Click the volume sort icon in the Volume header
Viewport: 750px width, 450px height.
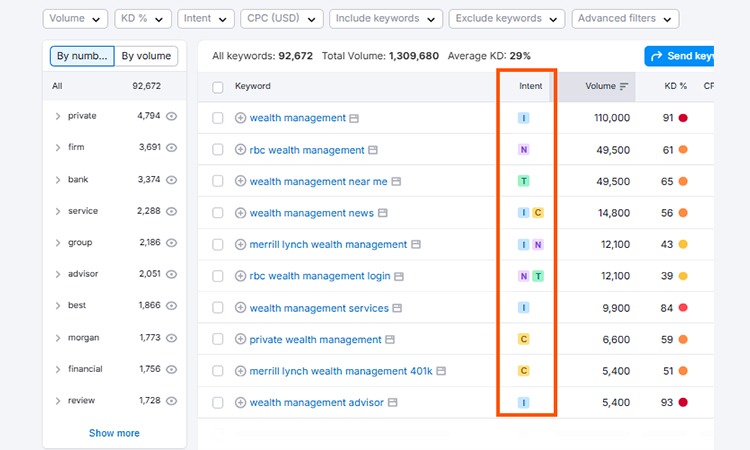[624, 87]
